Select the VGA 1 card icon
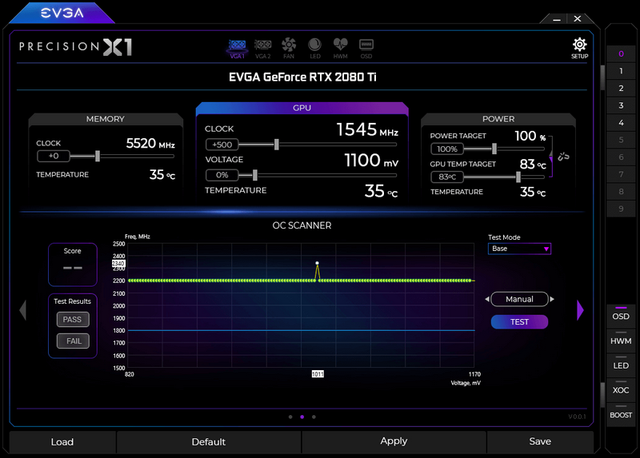The width and height of the screenshot is (640, 458). tap(237, 48)
